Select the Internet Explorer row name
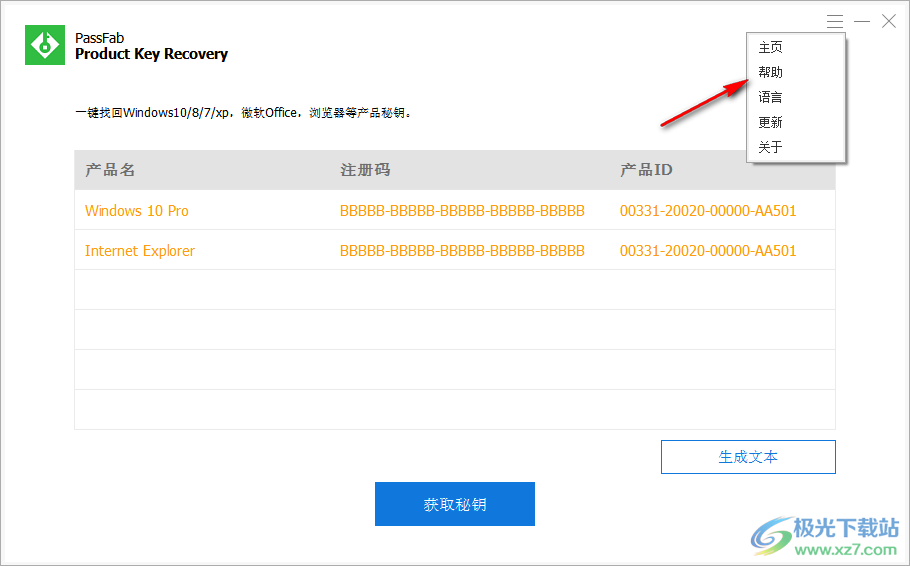Viewport: 910px width, 566px height. point(140,251)
